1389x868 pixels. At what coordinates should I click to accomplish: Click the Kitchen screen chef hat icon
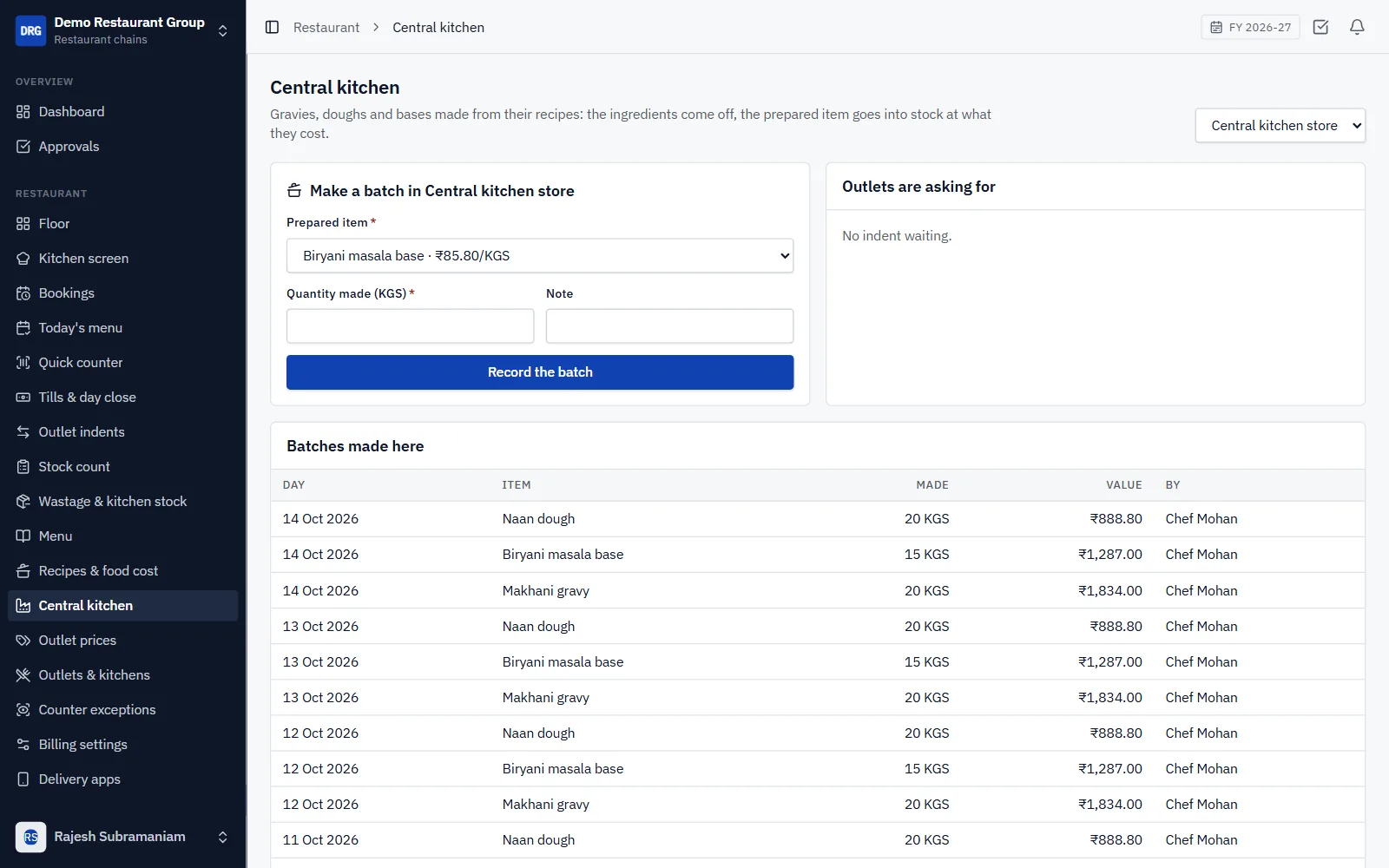(x=23, y=258)
